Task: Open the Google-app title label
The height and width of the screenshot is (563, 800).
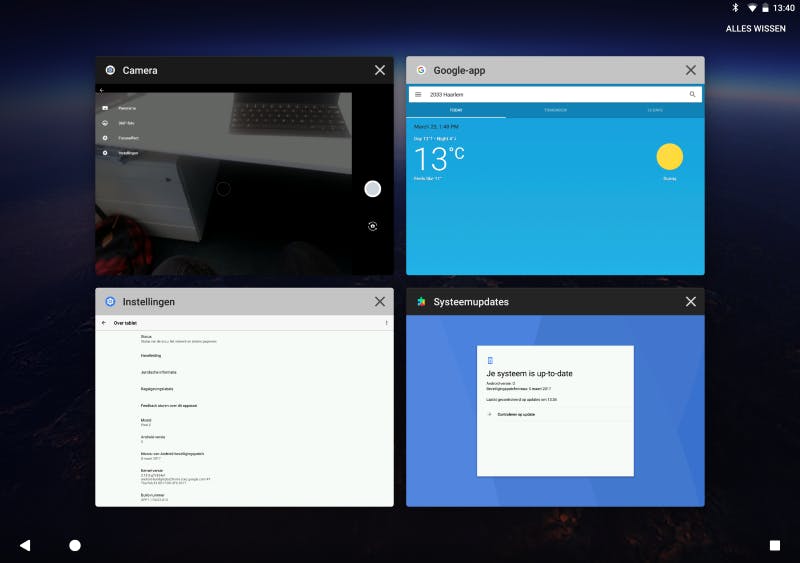Action: pos(459,70)
